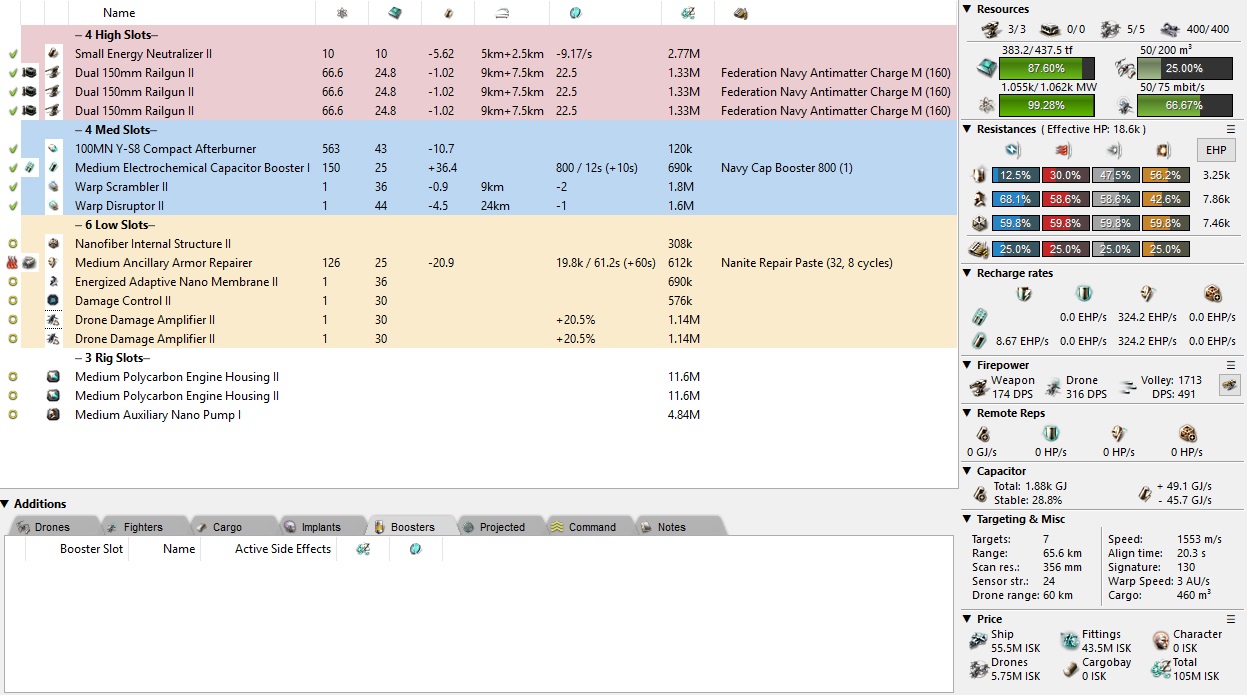Collapse the Resources panel

click(967, 9)
